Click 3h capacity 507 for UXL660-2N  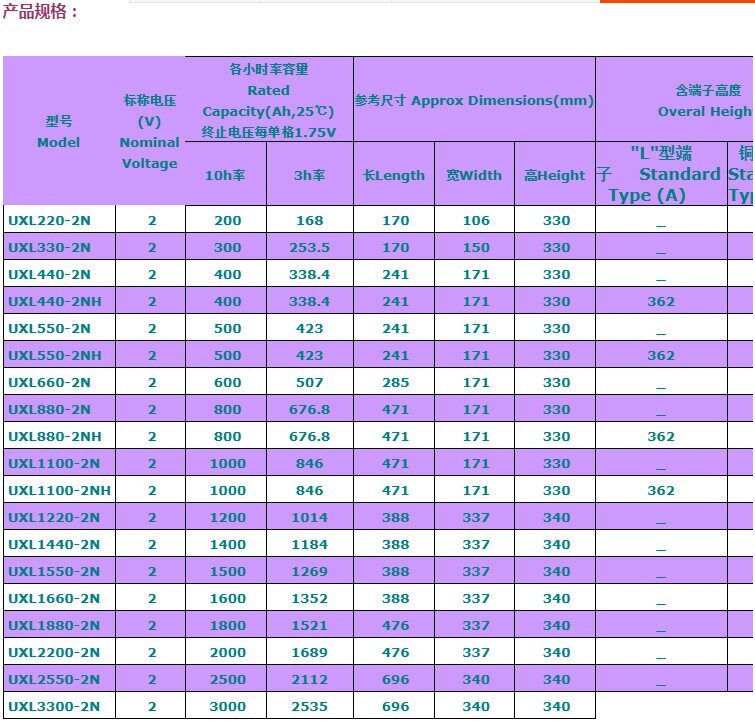(310, 382)
